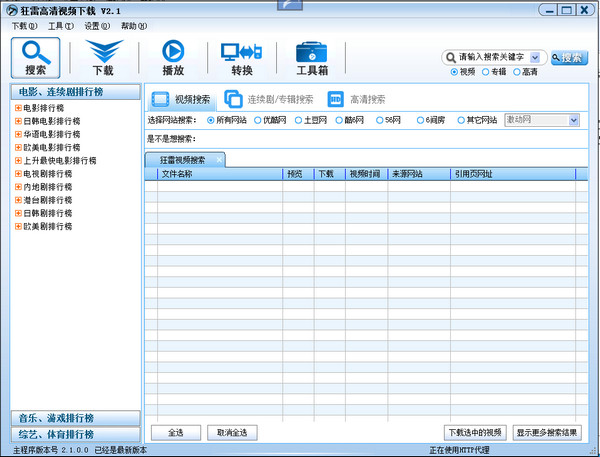Sort by the 引用页网址 column header
The width and height of the screenshot is (600, 457).
(x=513, y=174)
